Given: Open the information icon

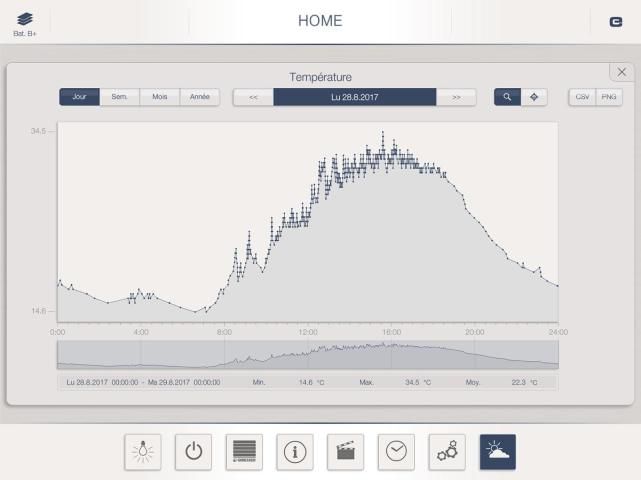Looking at the screenshot, I should (295, 452).
